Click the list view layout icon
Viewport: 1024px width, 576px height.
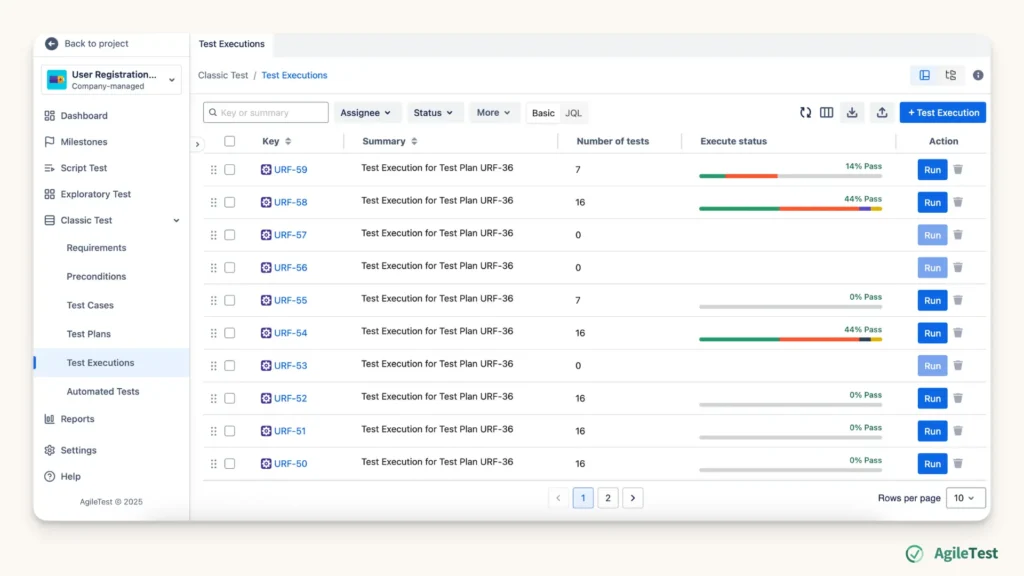(x=922, y=75)
